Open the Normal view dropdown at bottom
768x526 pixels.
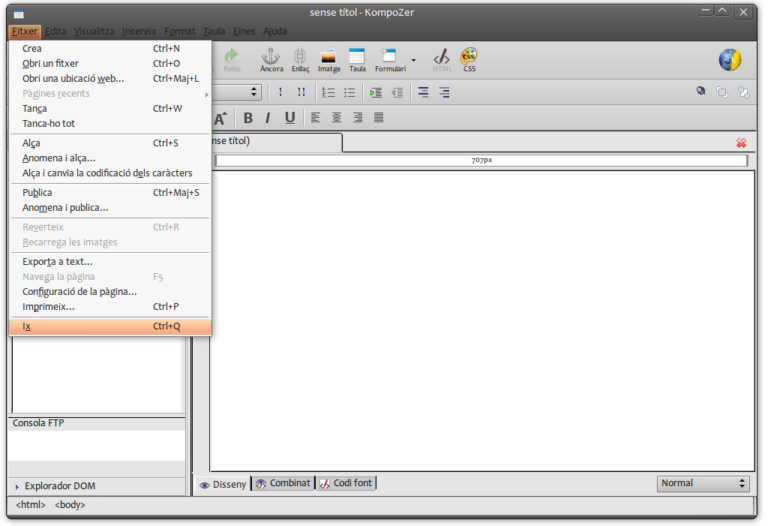click(x=703, y=483)
